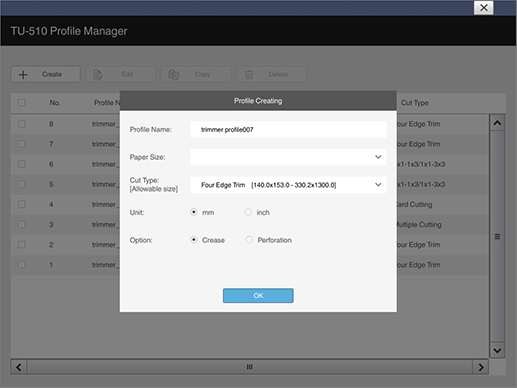Viewport: 517px width, 388px height.
Task: Open the Paper Size dropdown
Action: click(x=288, y=157)
